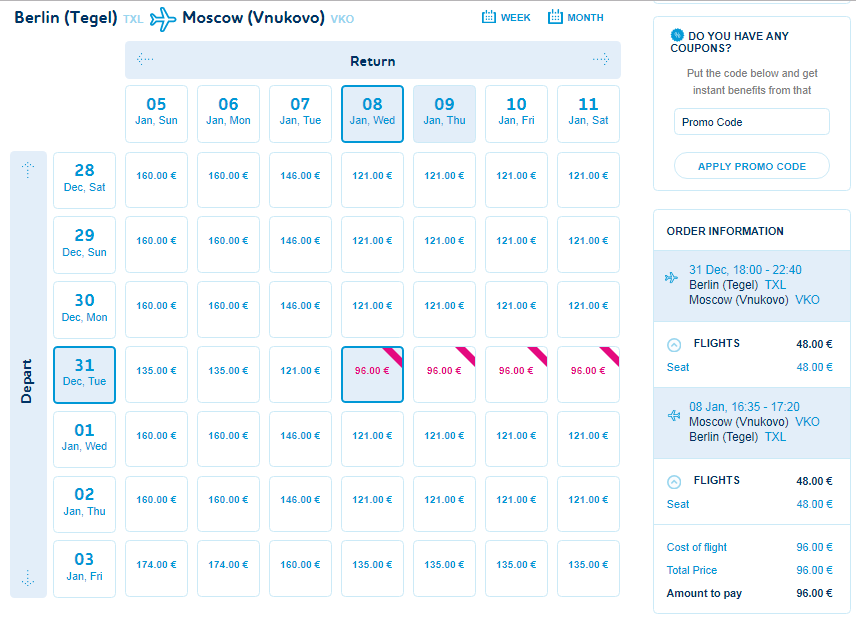Choose 121.00 € fare for 29 Dec / 08 Jan
856x620 pixels.
372,245
